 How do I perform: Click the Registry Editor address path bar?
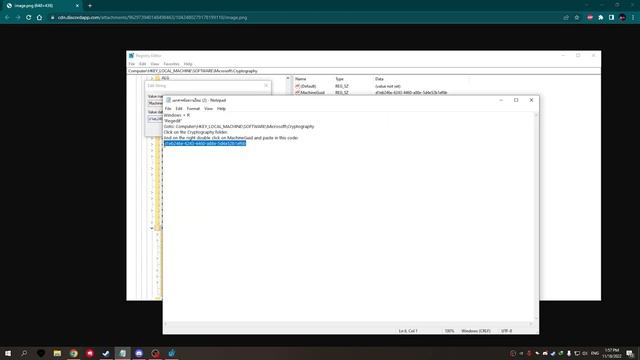(363, 71)
